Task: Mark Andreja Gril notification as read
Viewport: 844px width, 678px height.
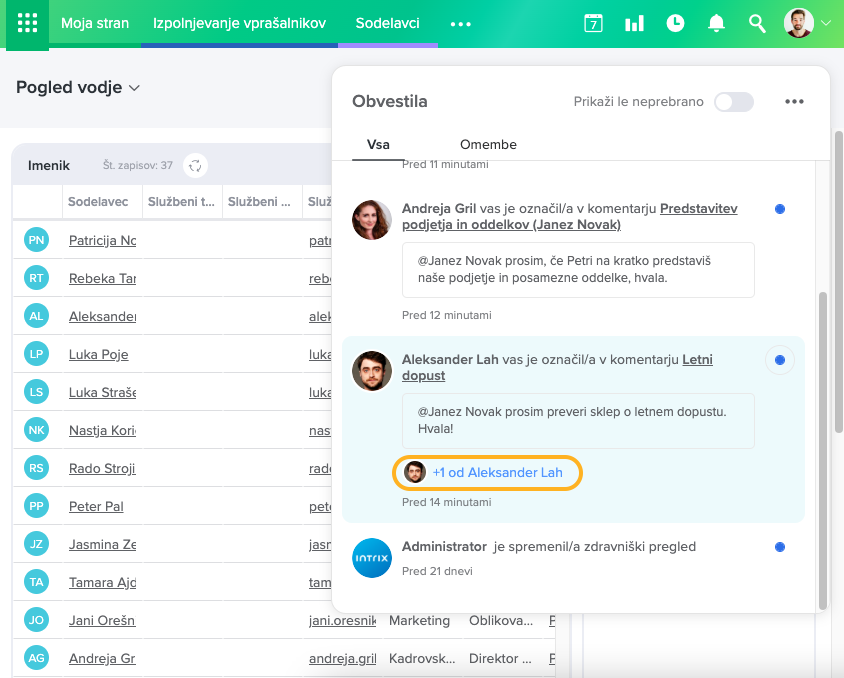Action: (780, 209)
